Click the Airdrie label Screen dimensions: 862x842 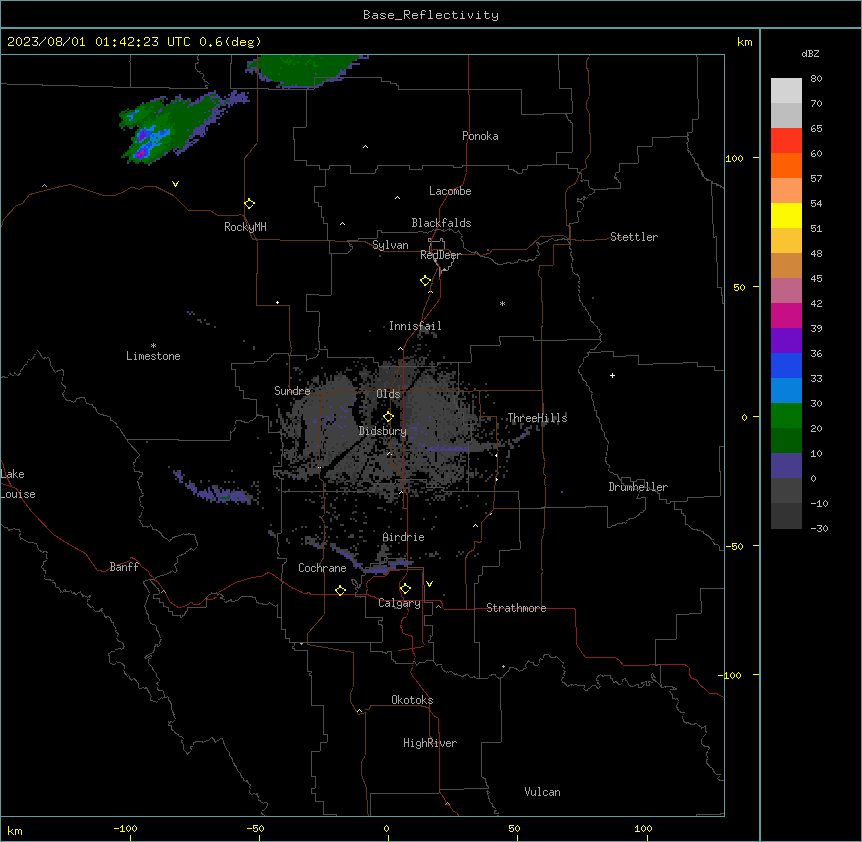[x=404, y=537]
